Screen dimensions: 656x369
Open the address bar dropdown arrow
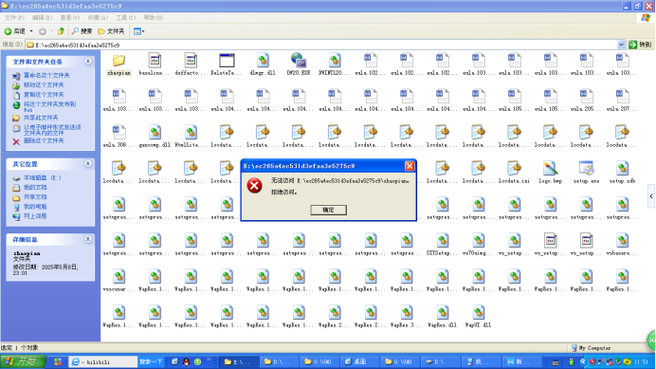point(621,45)
